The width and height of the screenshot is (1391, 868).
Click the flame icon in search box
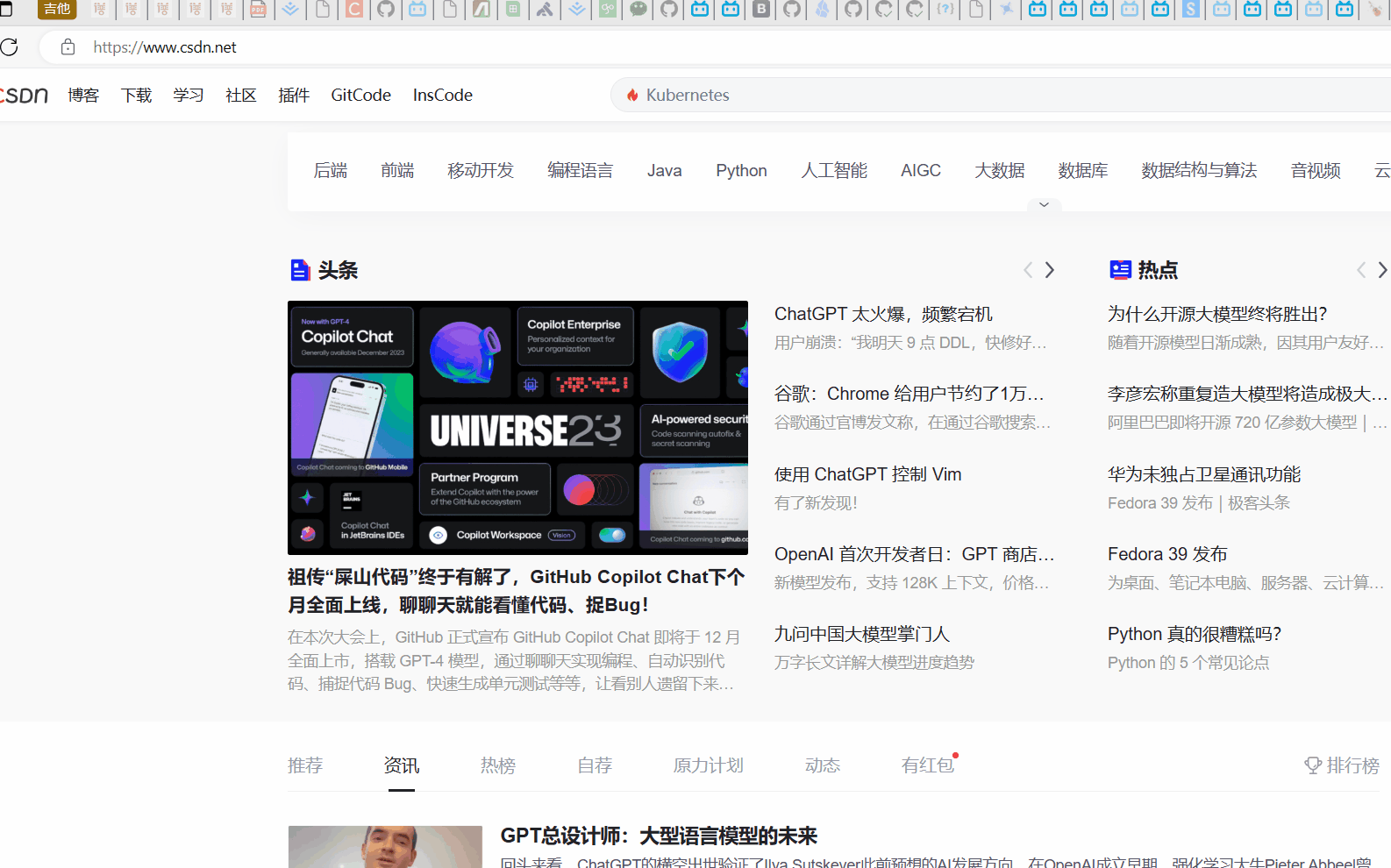[x=632, y=95]
